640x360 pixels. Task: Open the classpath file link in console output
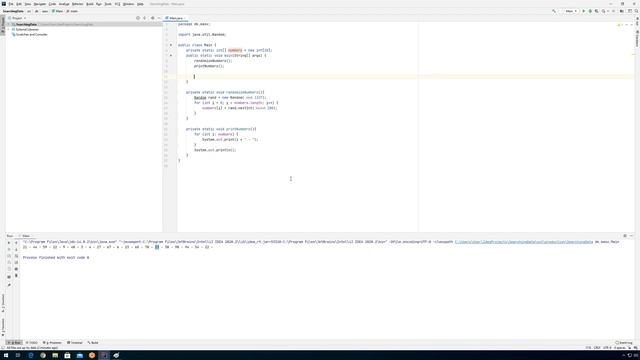pyautogui.click(x=524, y=242)
